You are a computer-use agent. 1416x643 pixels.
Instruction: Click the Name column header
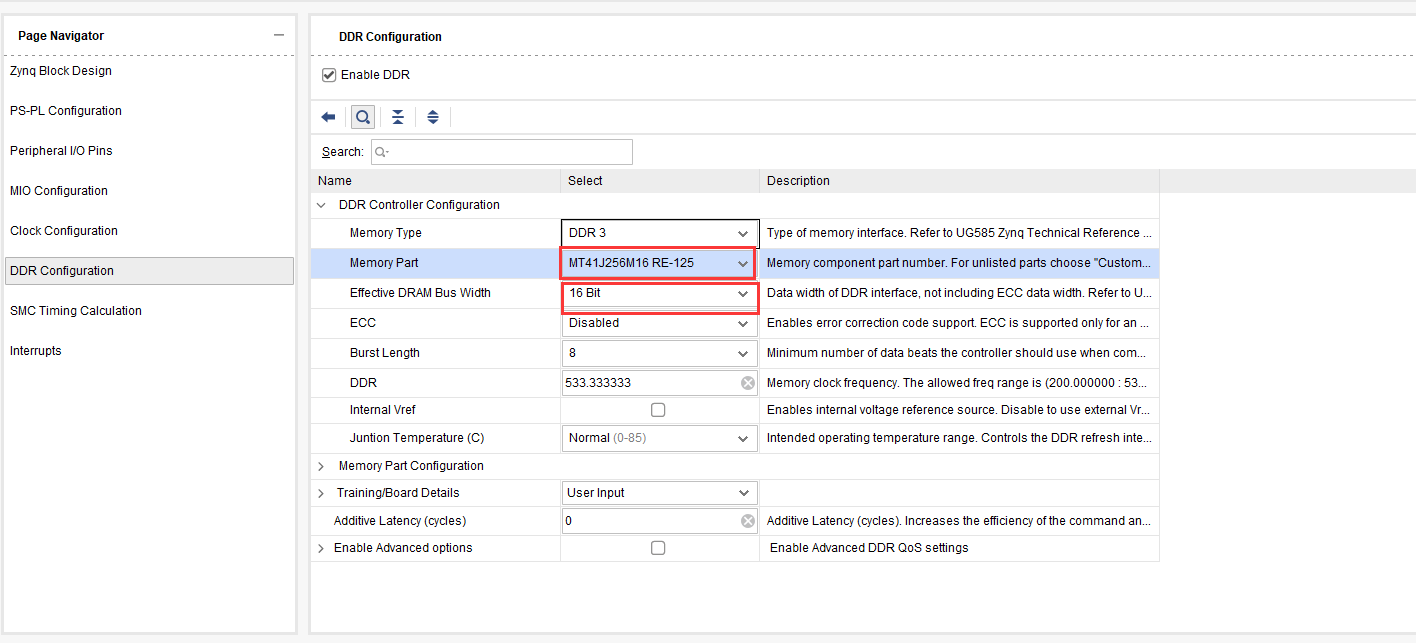(x=436, y=181)
